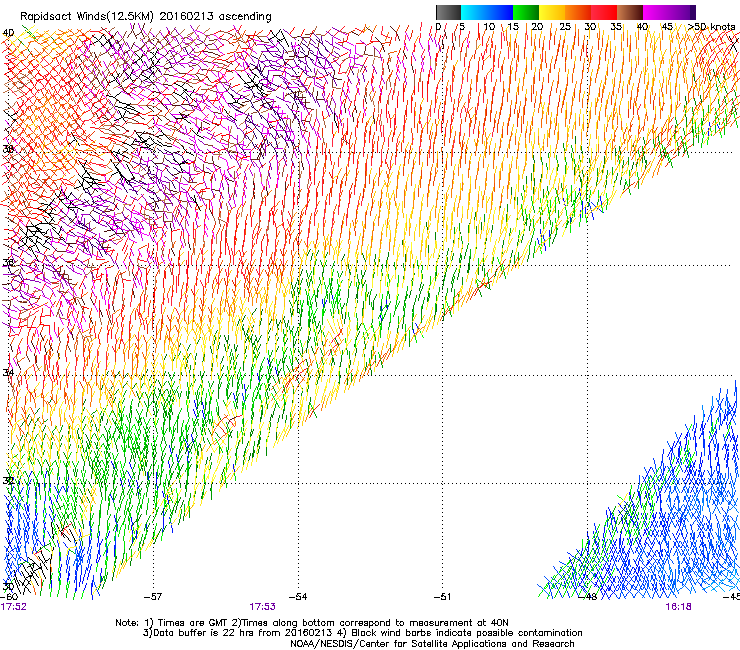Click the orange 25-30 knots legend swatch
740x650 pixels.
click(x=578, y=12)
